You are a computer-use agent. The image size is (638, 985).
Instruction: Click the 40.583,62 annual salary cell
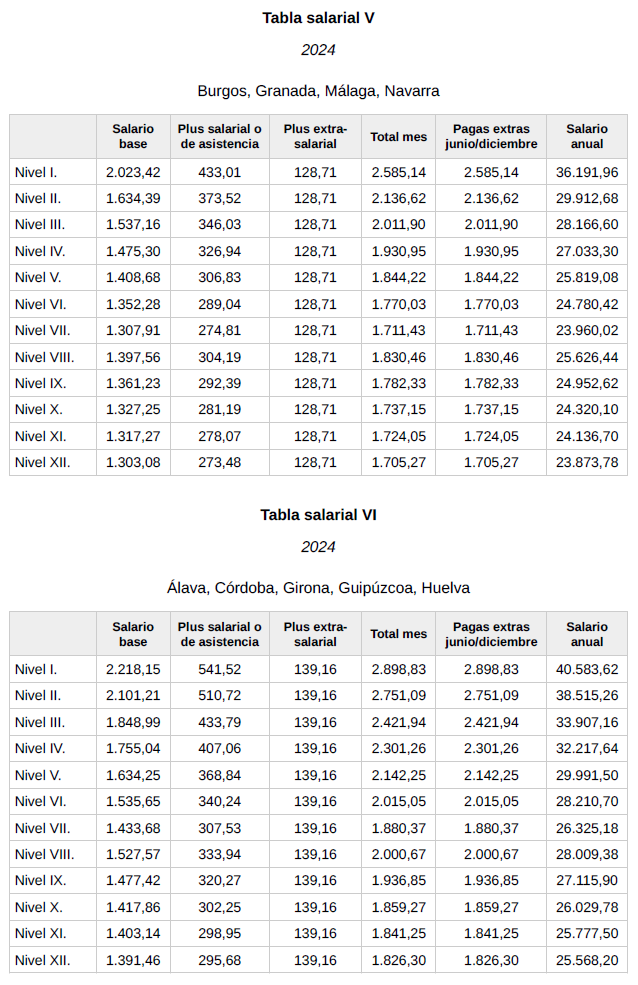tap(586, 669)
